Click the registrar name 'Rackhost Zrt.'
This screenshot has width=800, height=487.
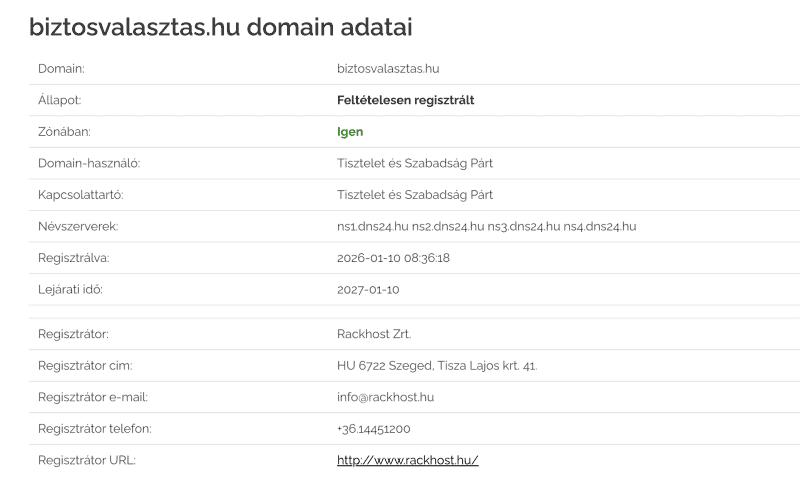373,333
